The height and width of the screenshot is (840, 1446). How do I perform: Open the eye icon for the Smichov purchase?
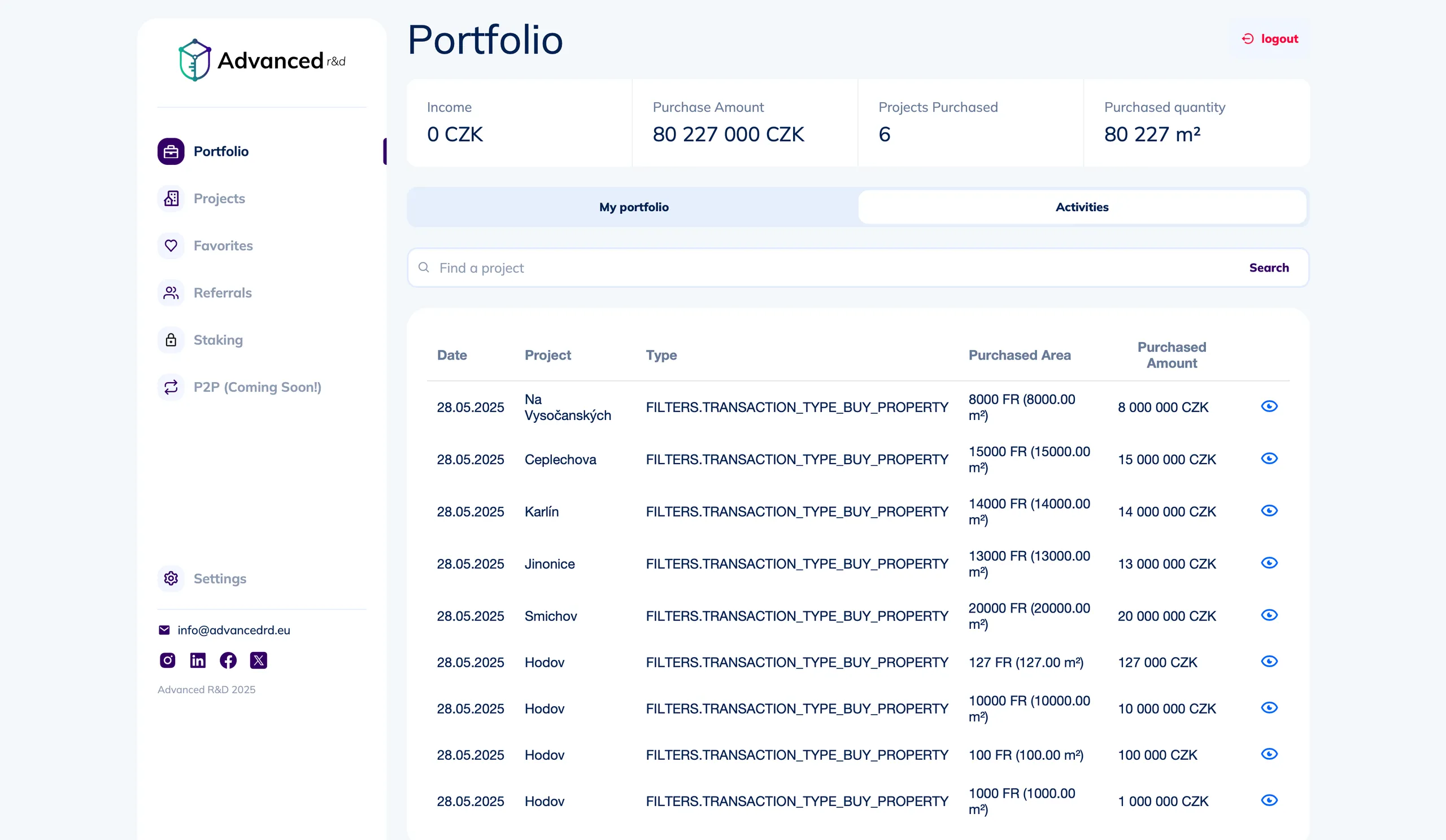point(1270,615)
